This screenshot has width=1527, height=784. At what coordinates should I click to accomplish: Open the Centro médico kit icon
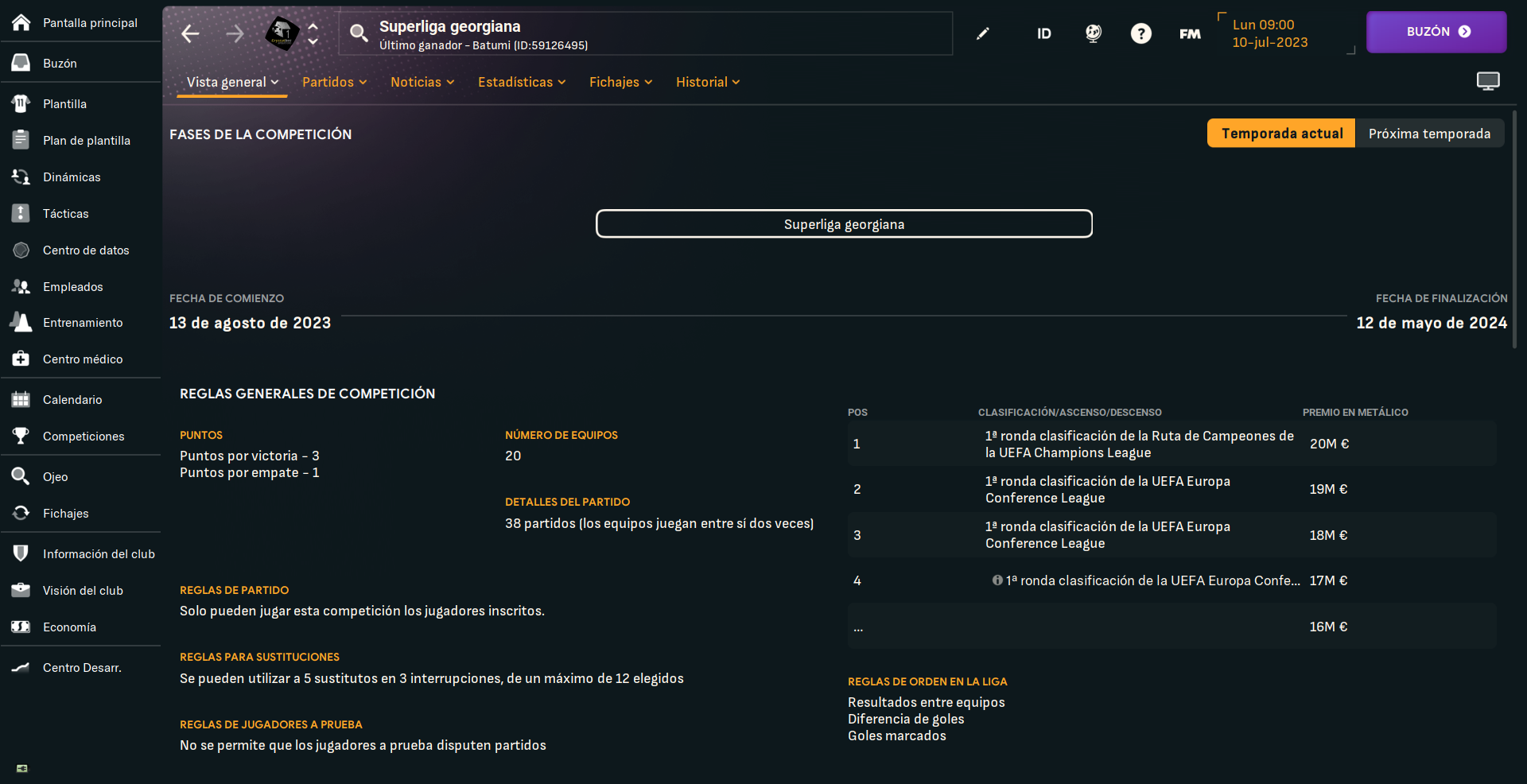(21, 359)
